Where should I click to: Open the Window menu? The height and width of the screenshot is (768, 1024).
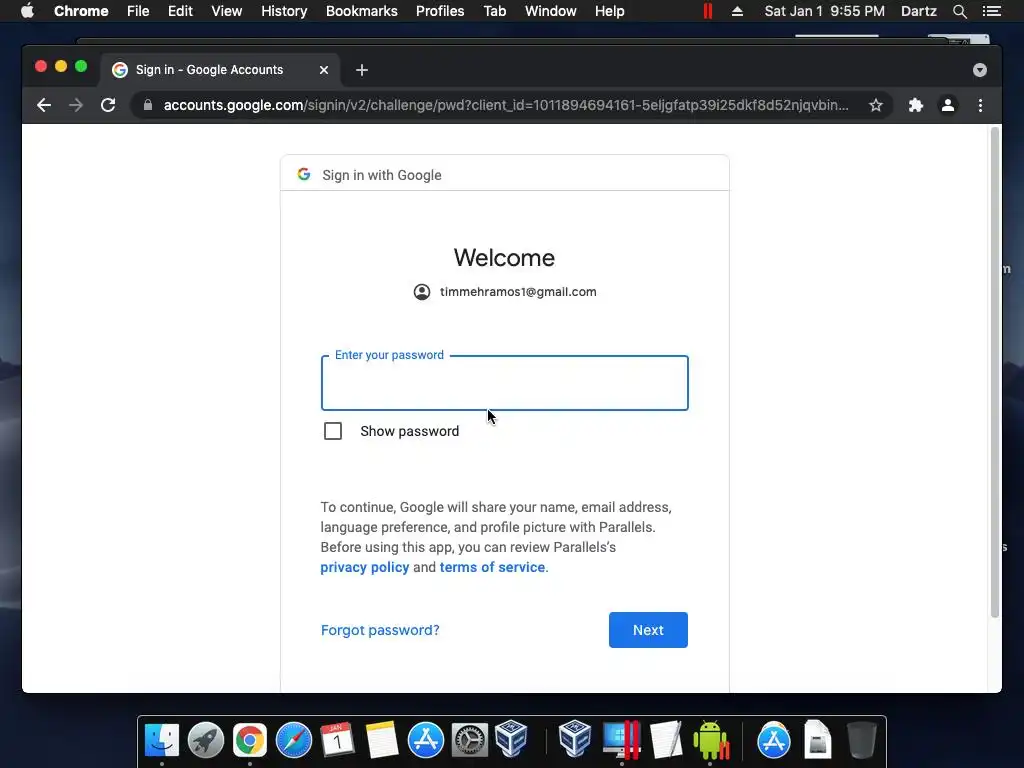click(551, 11)
